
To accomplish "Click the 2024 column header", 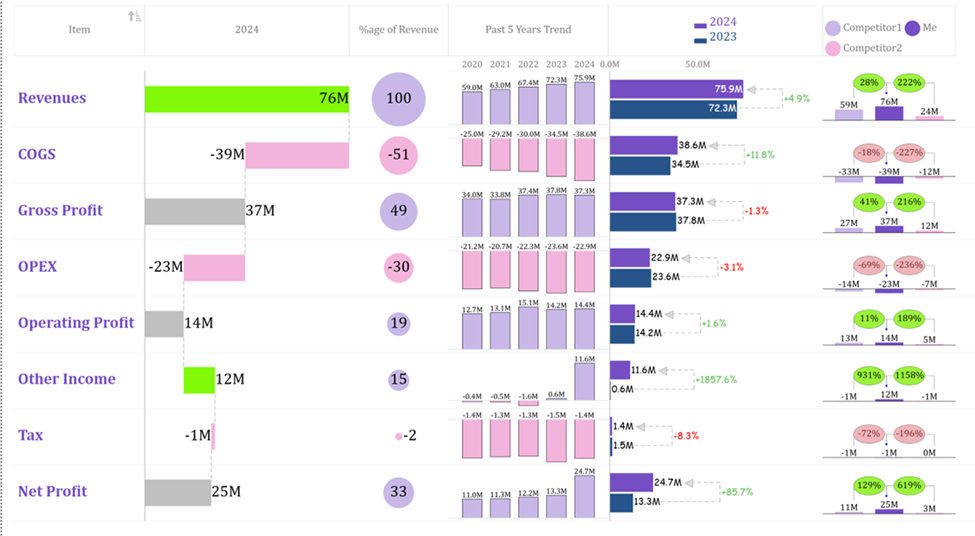I will 246,30.
